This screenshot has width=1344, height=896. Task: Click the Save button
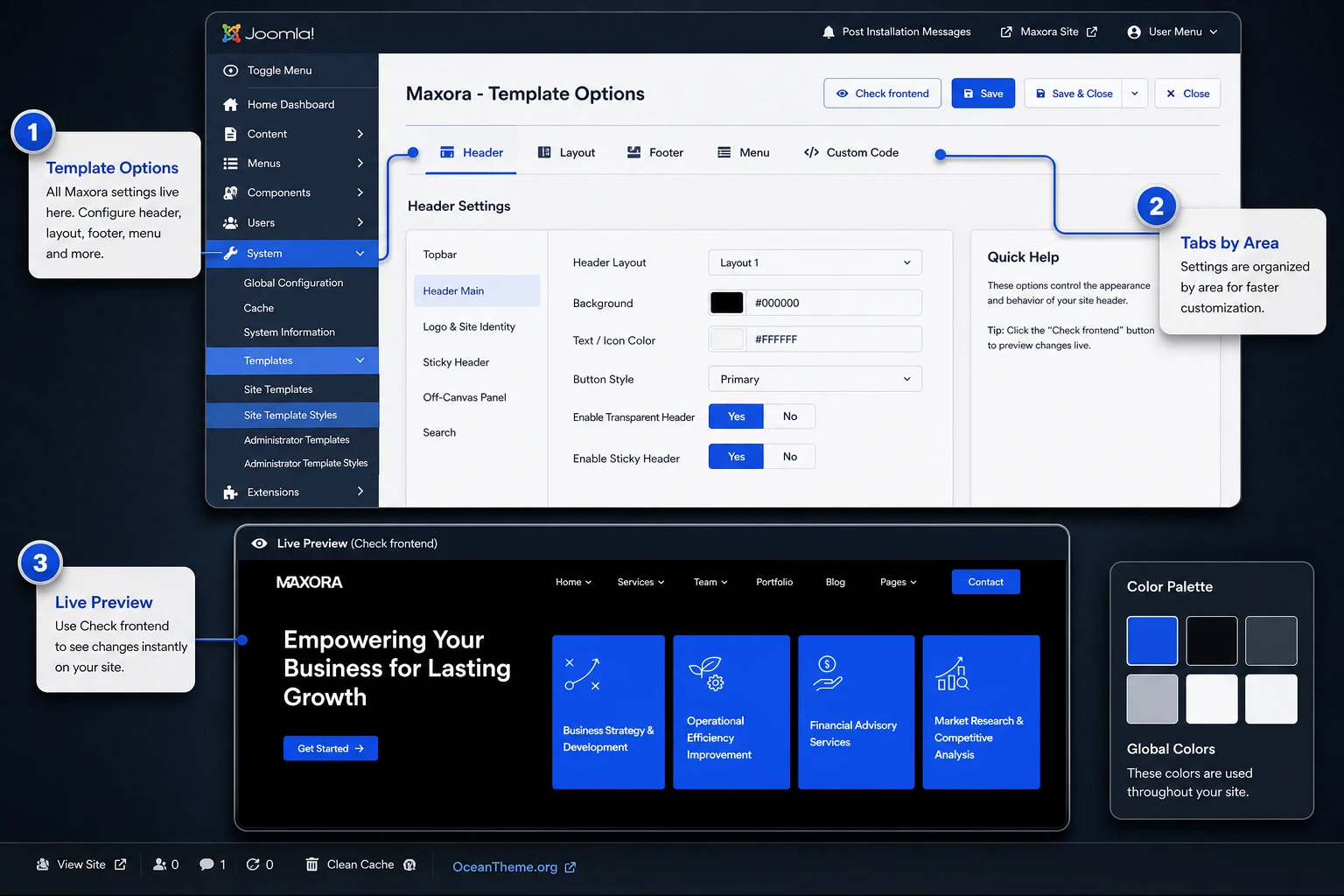pos(983,94)
